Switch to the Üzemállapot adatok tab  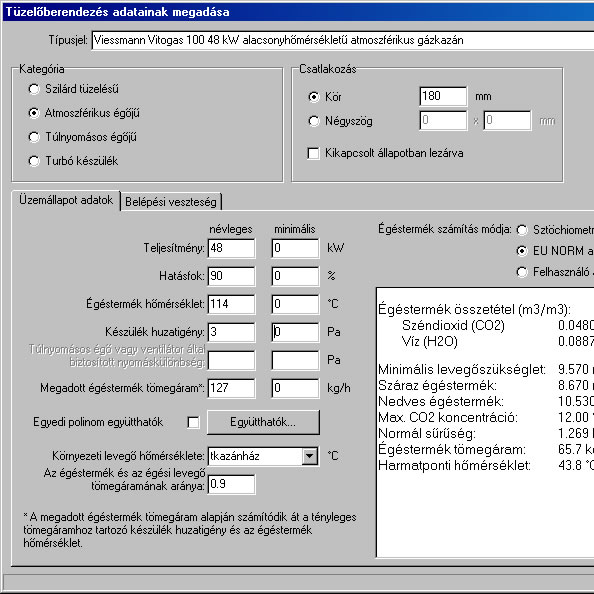pyautogui.click(x=66, y=200)
